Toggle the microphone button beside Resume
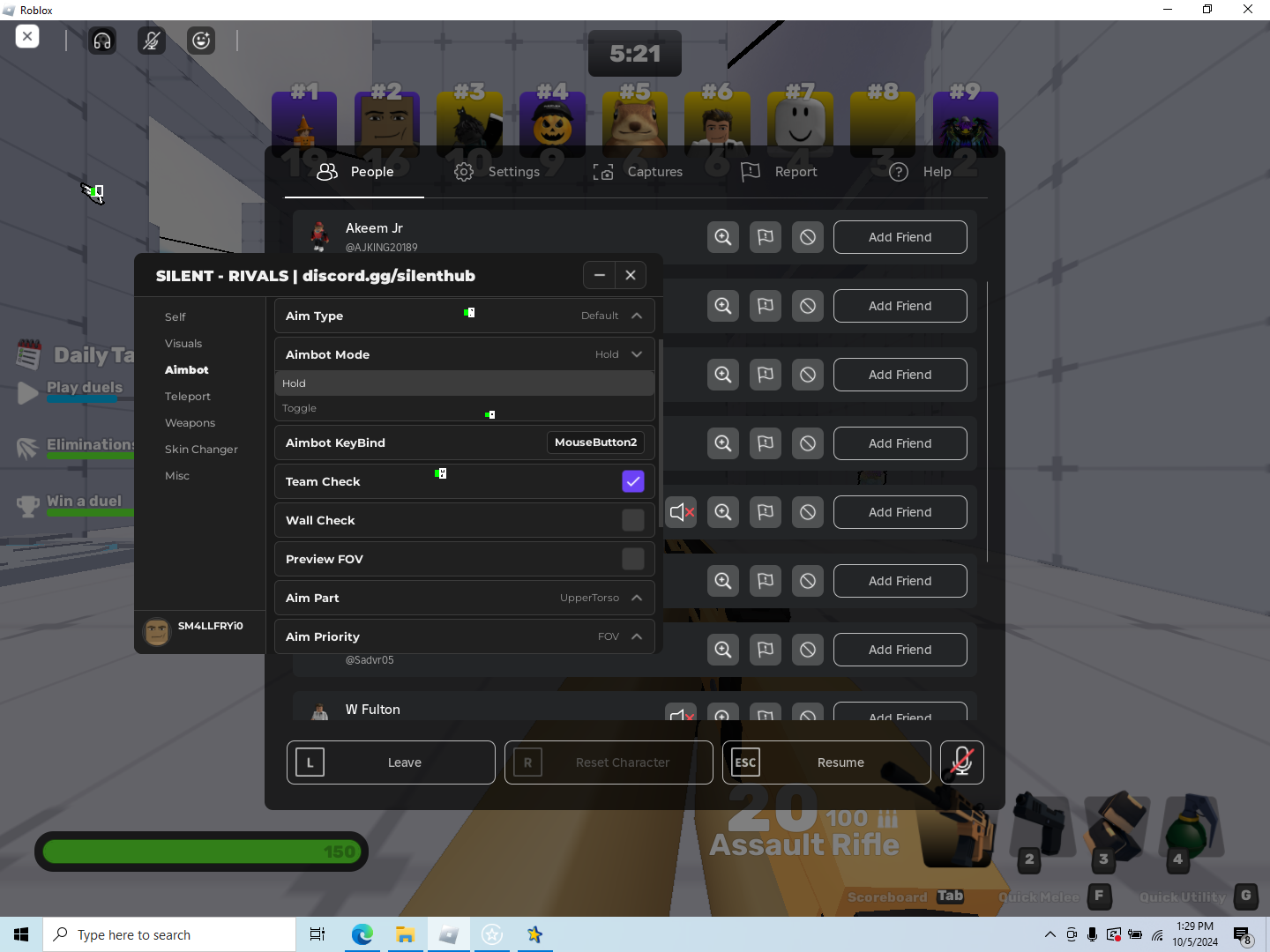 [x=962, y=762]
